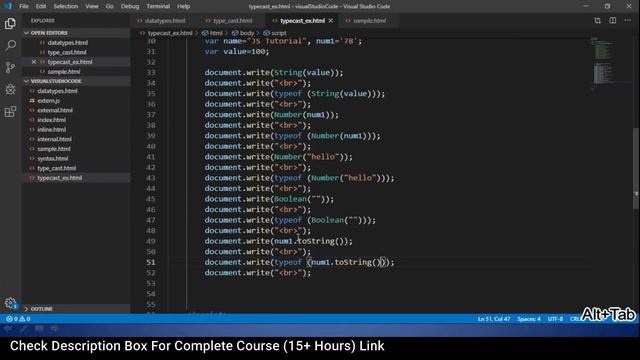Open the Manage gear icon
The height and width of the screenshot is (360, 640).
click(10, 303)
